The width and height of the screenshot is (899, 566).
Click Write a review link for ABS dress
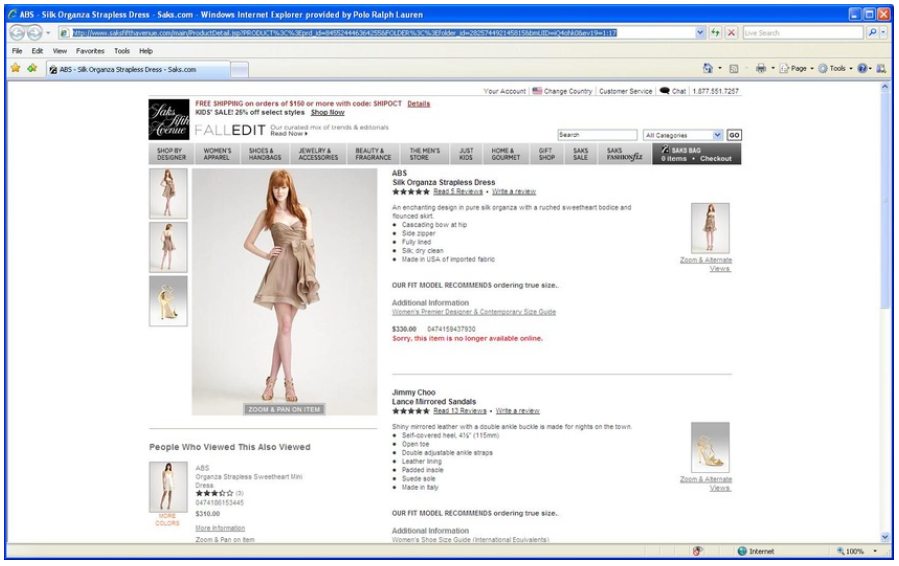coord(513,192)
